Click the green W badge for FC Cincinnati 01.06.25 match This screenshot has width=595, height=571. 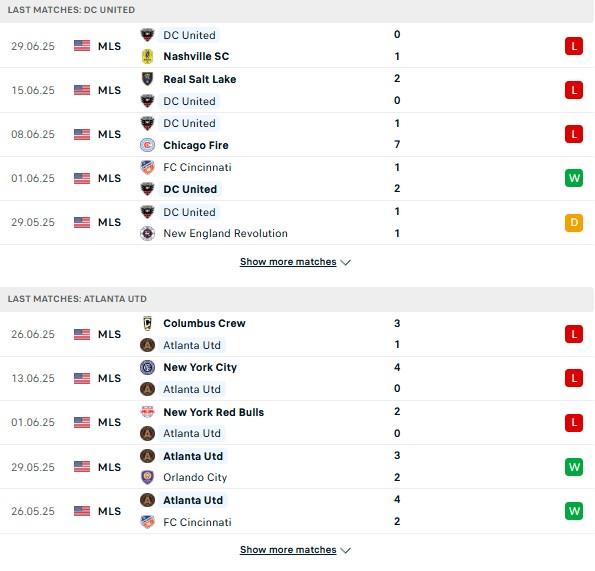pyautogui.click(x=574, y=178)
